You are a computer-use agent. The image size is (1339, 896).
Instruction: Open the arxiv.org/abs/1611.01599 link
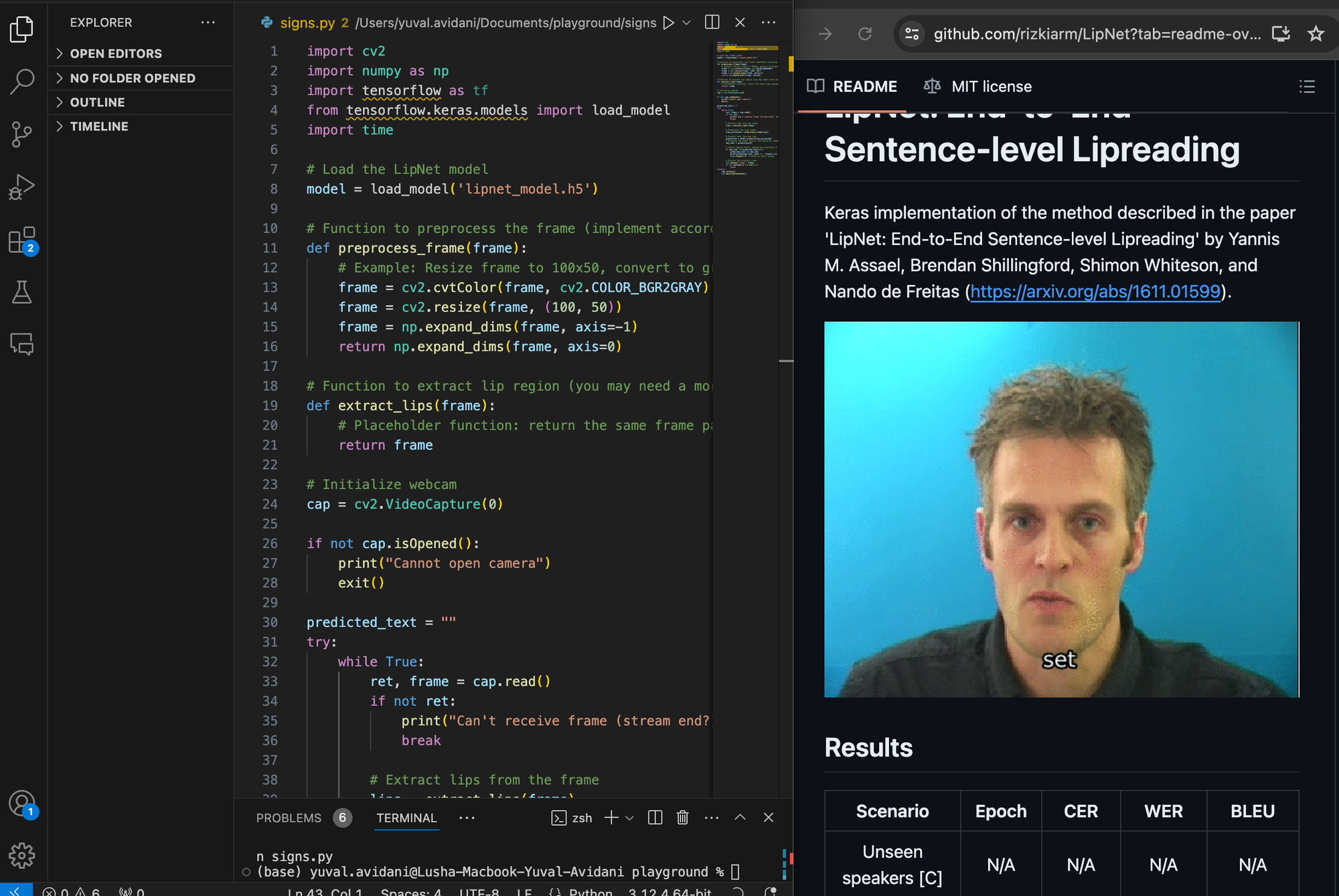pyautogui.click(x=1095, y=292)
